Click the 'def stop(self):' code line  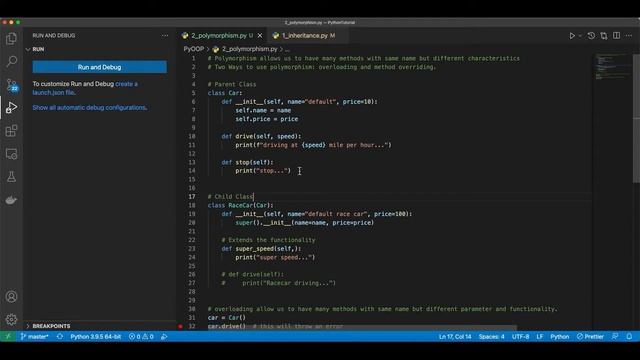247,162
